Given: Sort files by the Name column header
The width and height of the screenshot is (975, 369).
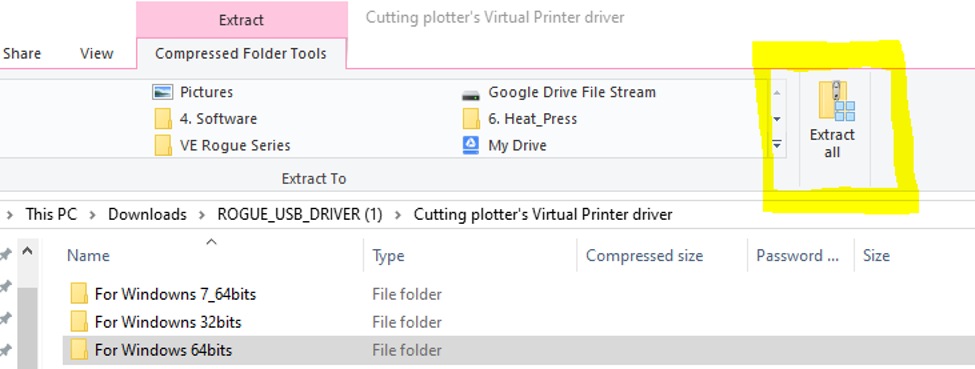Looking at the screenshot, I should click(88, 256).
